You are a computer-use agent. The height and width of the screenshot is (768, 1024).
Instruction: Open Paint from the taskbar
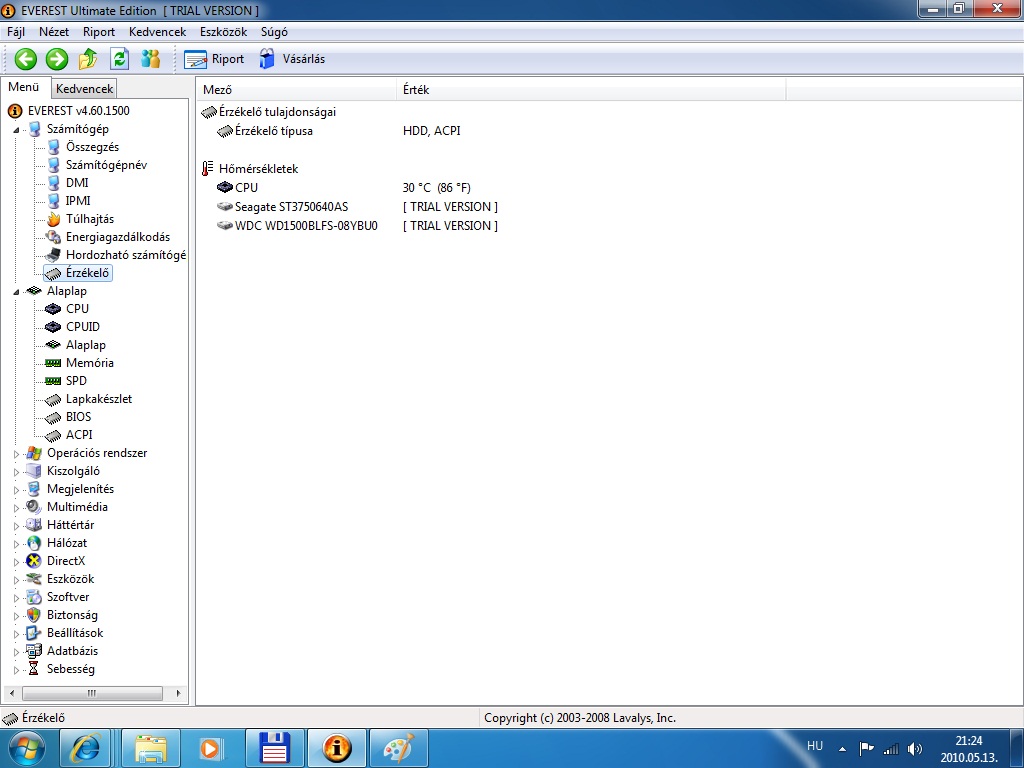tap(398, 748)
